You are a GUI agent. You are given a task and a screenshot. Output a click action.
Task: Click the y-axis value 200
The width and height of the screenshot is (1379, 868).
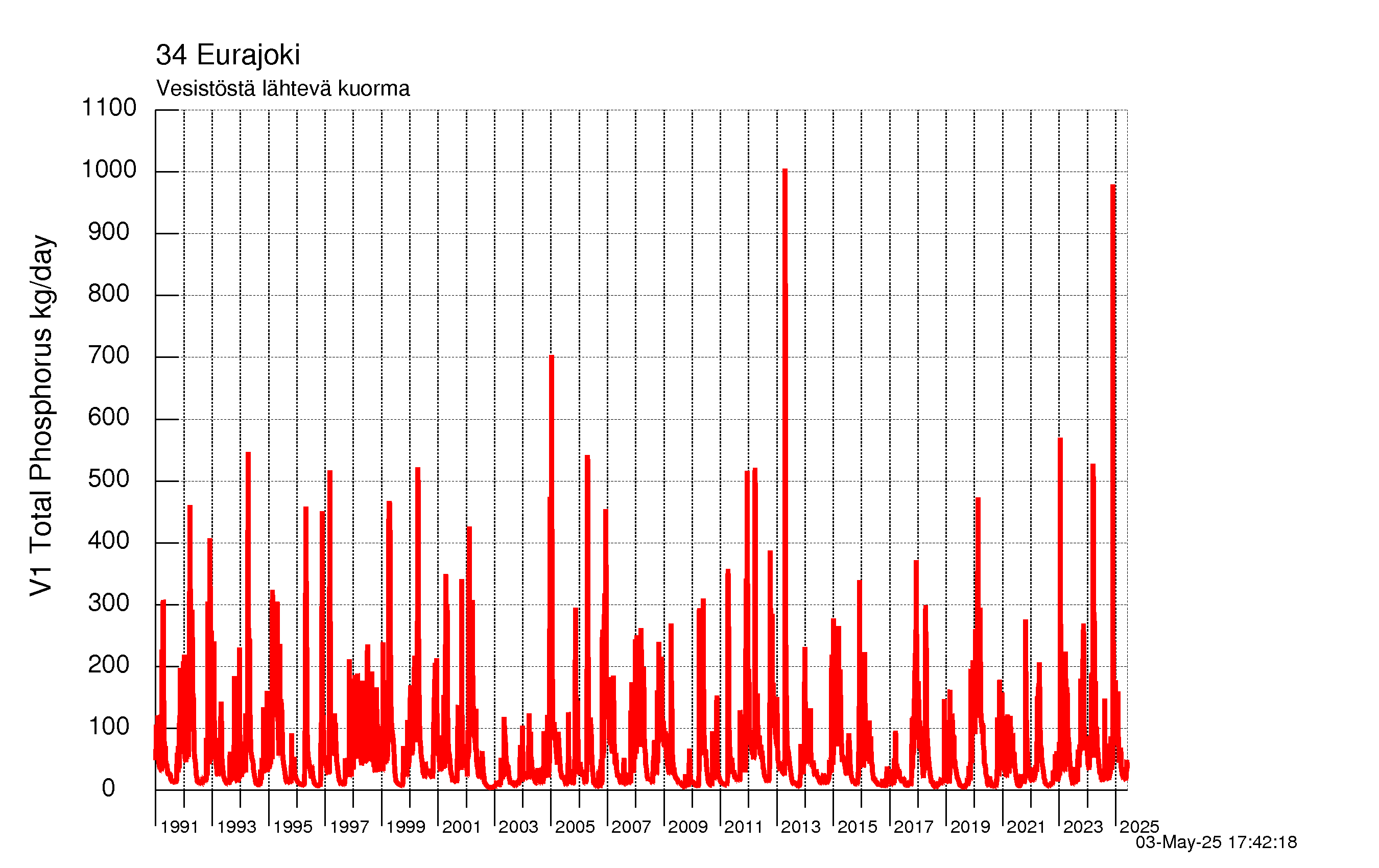click(x=109, y=664)
